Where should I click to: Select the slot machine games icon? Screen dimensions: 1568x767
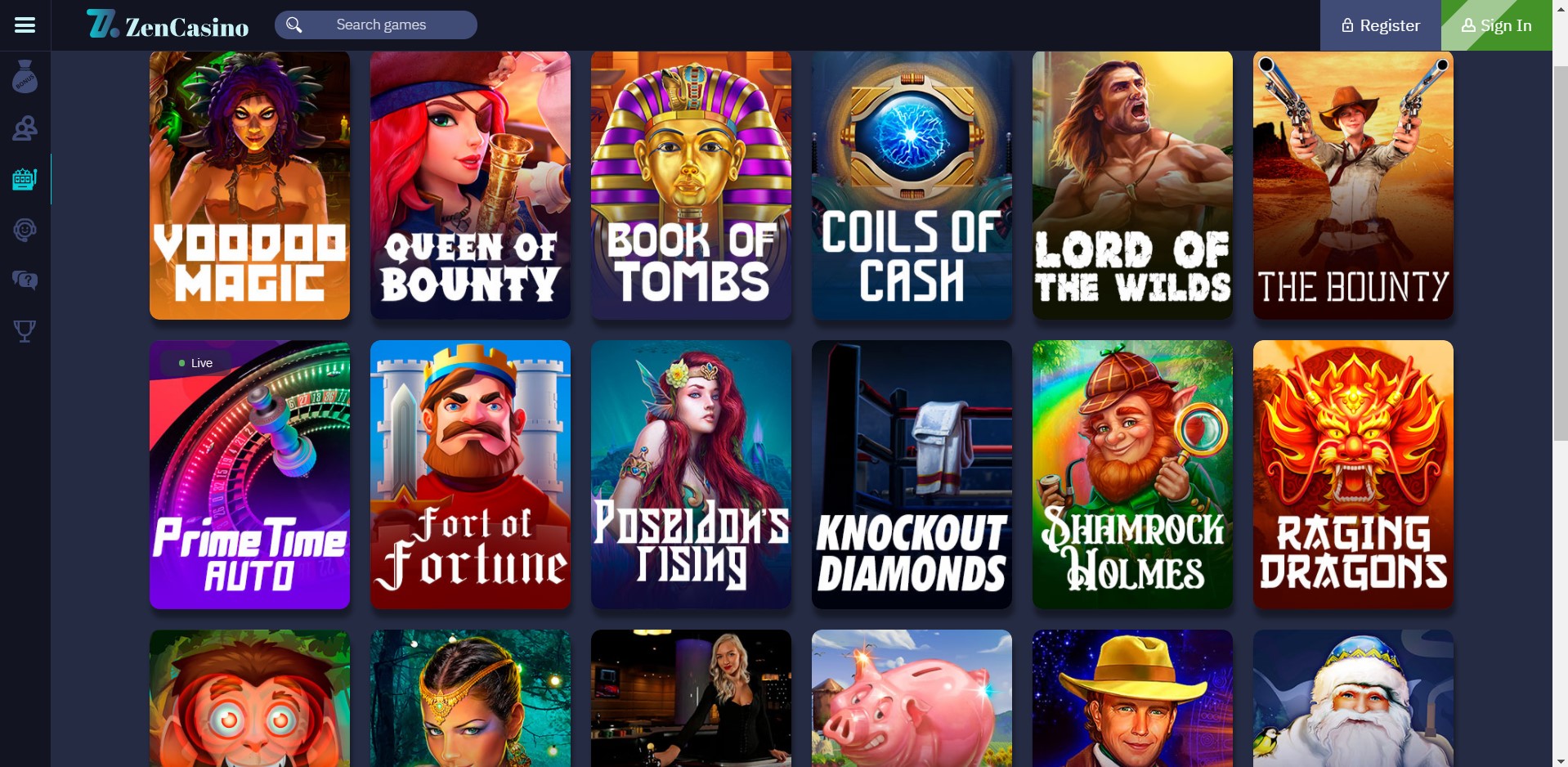tap(25, 179)
